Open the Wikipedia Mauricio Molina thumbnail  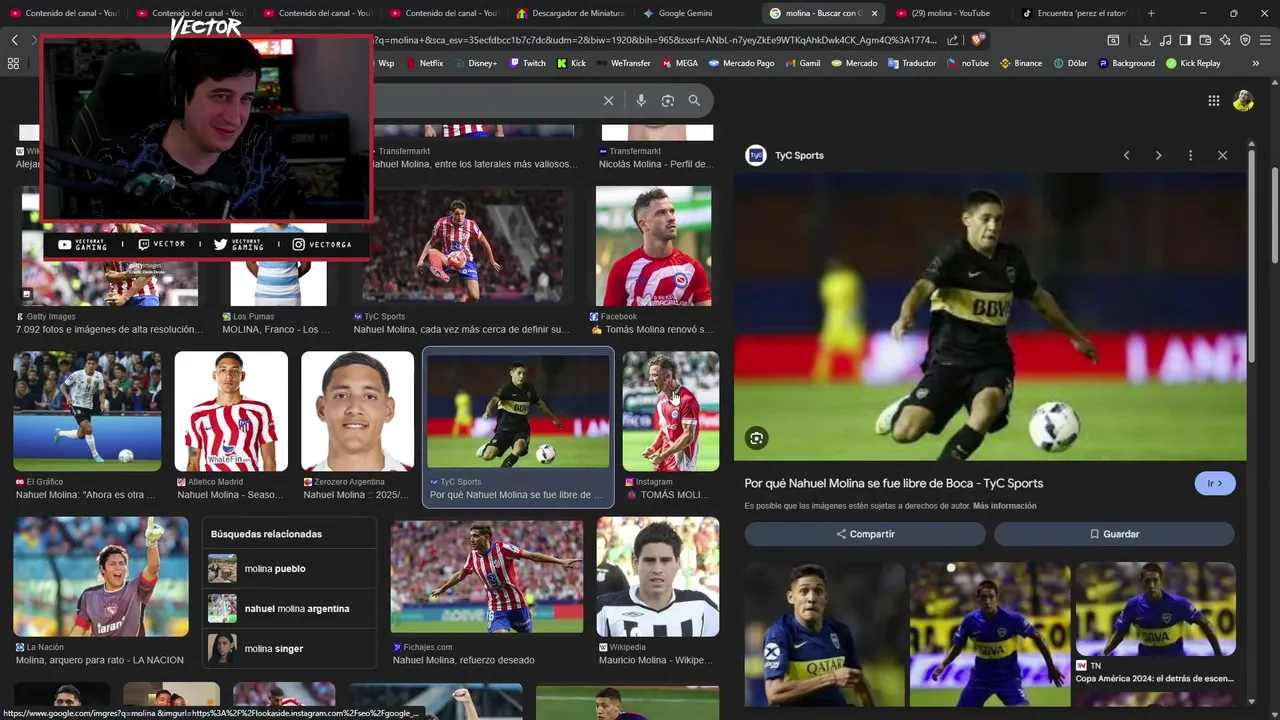pos(658,577)
